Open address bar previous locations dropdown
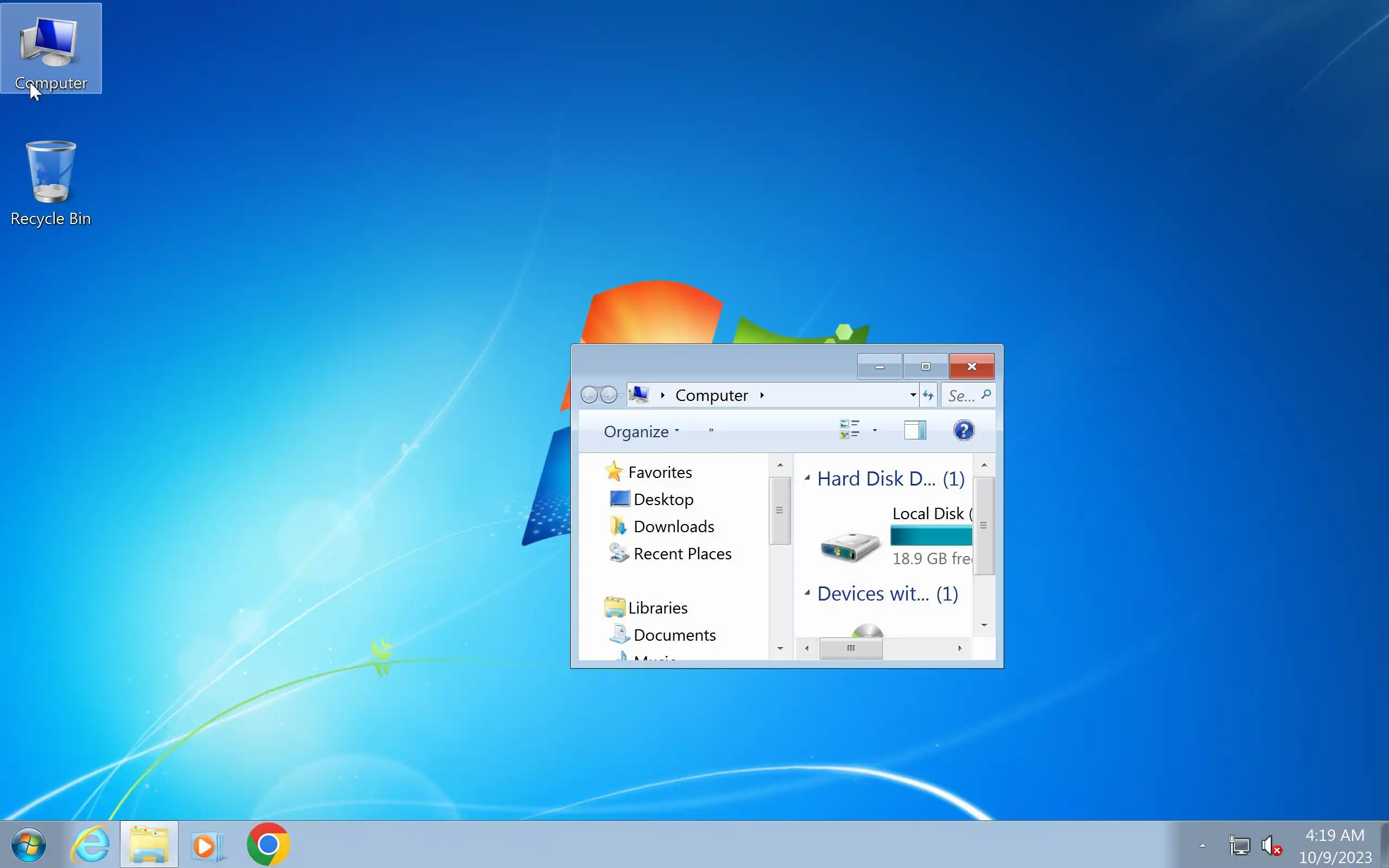 913,395
